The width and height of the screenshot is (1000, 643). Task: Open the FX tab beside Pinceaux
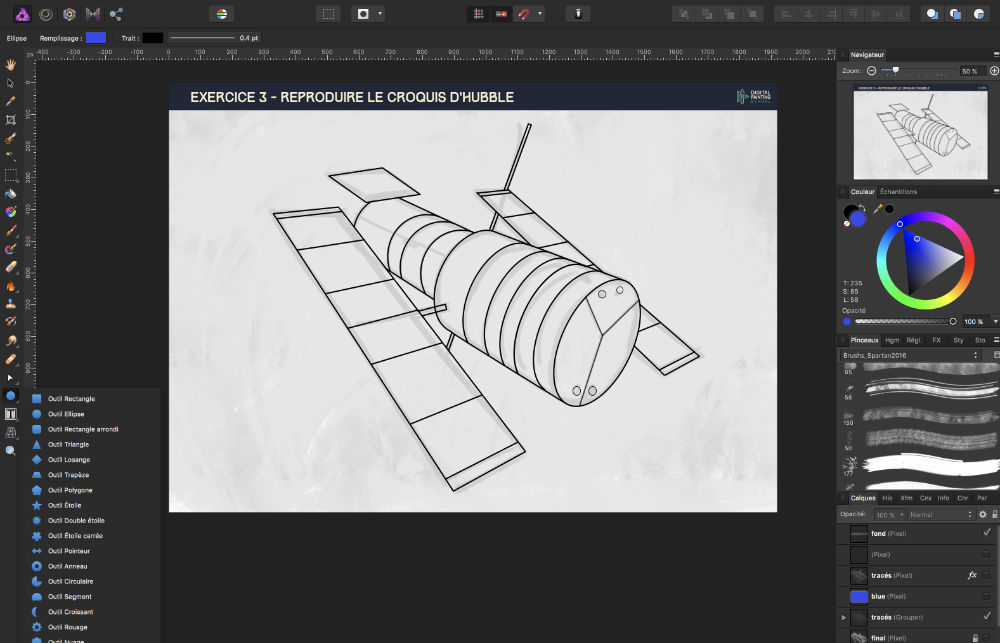[x=936, y=340]
